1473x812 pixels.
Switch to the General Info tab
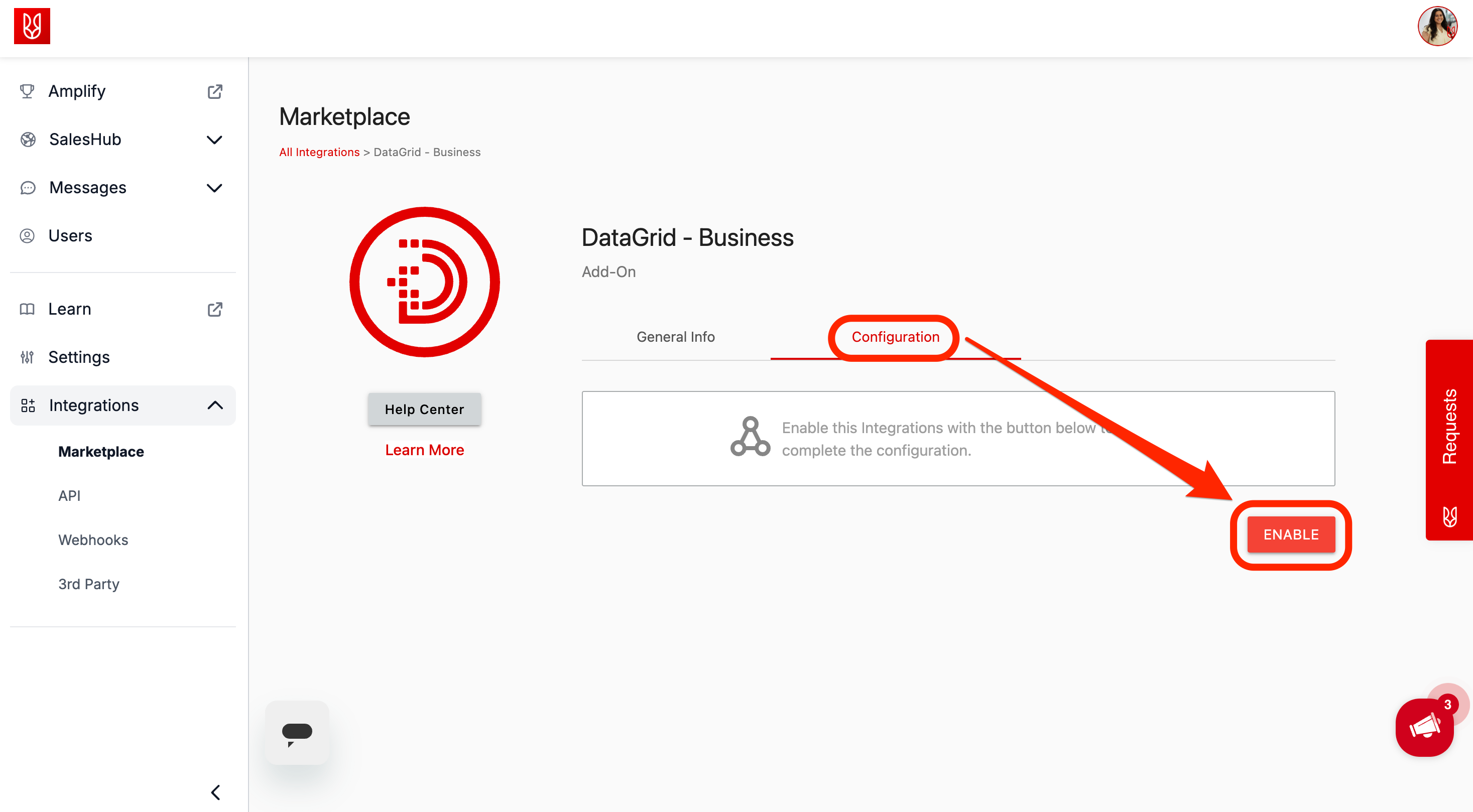pos(675,337)
